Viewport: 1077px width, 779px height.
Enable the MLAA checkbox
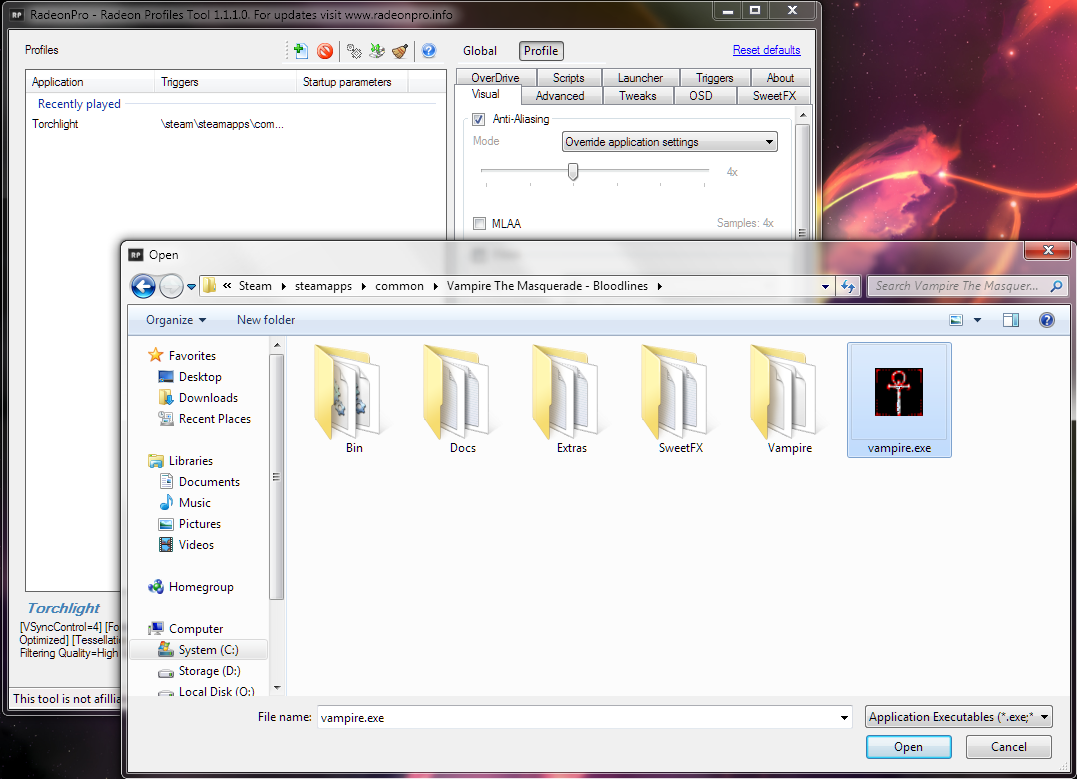[479, 223]
